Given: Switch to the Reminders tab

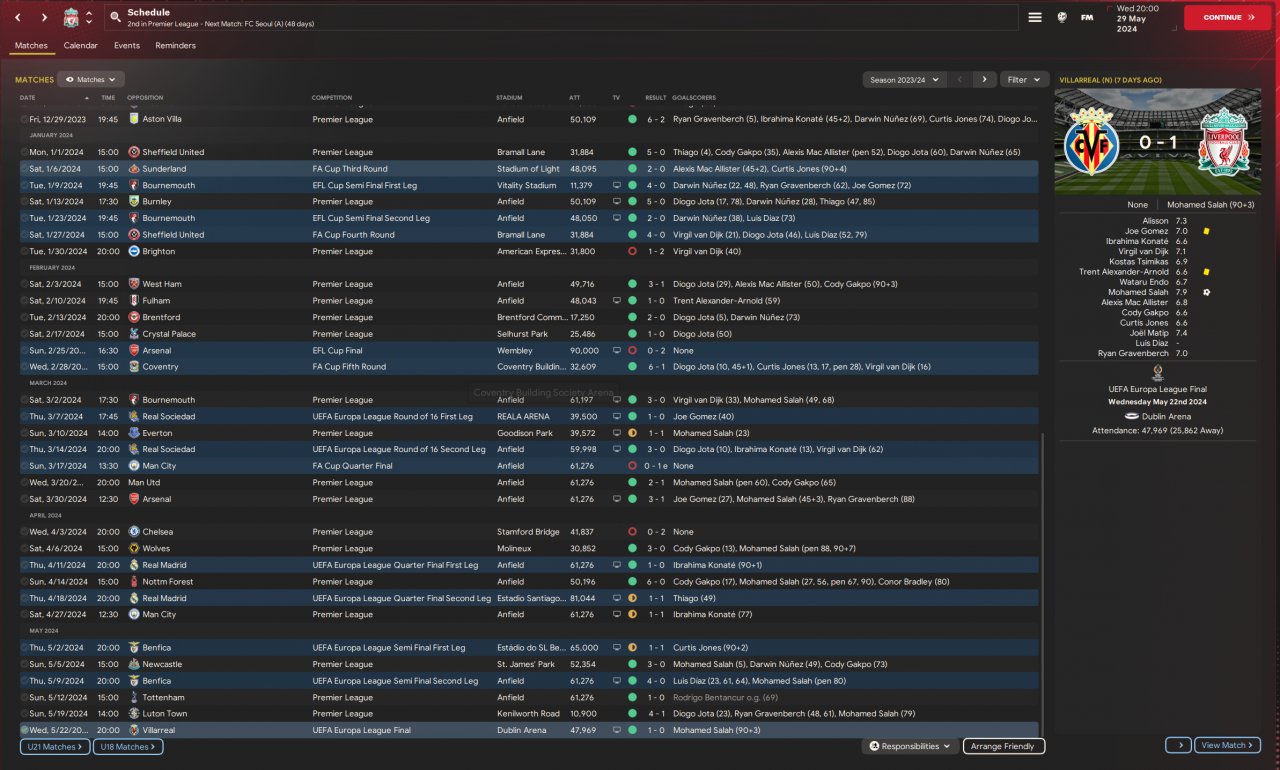Looking at the screenshot, I should click(x=175, y=45).
